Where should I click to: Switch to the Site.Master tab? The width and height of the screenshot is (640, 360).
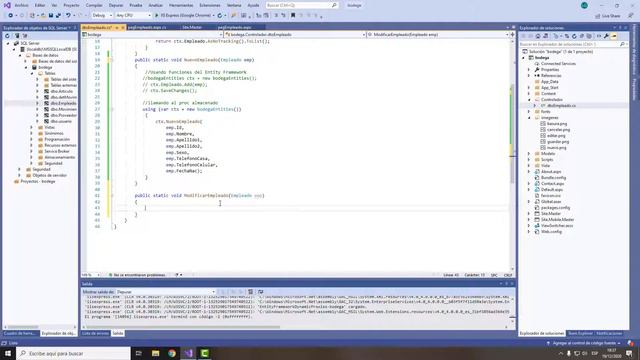(x=192, y=27)
